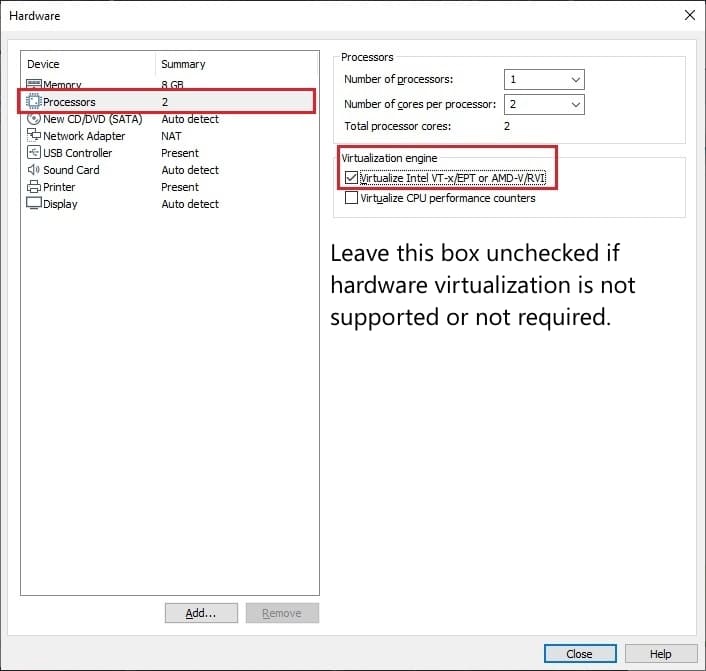Image resolution: width=706 pixels, height=671 pixels.
Task: Select the Network Adapter NAT summary row
Action: pos(171,136)
